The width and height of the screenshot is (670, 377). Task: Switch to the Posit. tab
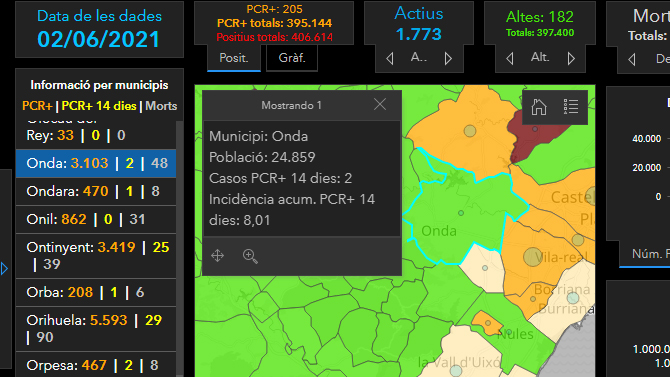[x=234, y=58]
